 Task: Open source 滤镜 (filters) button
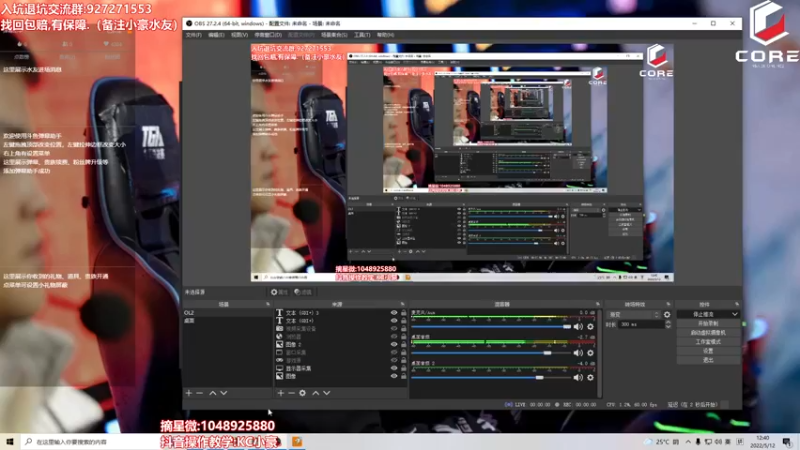[303, 292]
